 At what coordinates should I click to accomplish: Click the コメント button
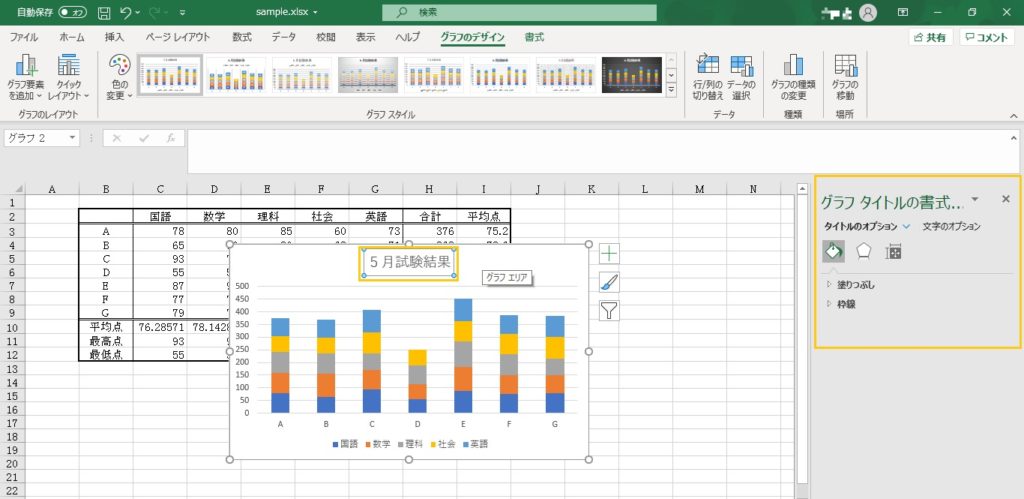pyautogui.click(x=987, y=37)
